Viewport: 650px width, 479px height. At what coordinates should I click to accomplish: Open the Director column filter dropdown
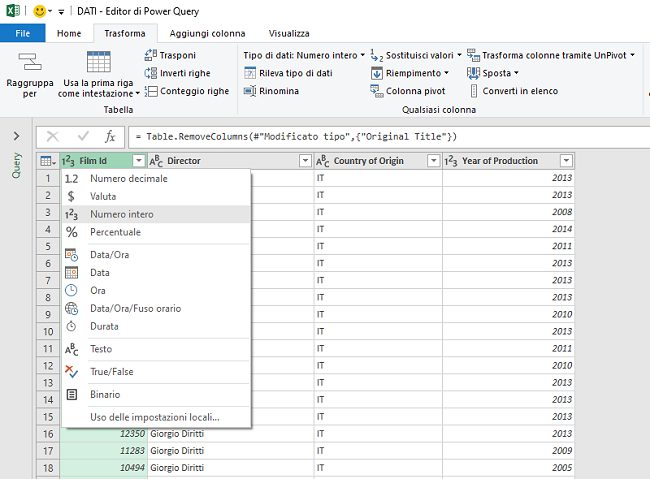[305, 161]
